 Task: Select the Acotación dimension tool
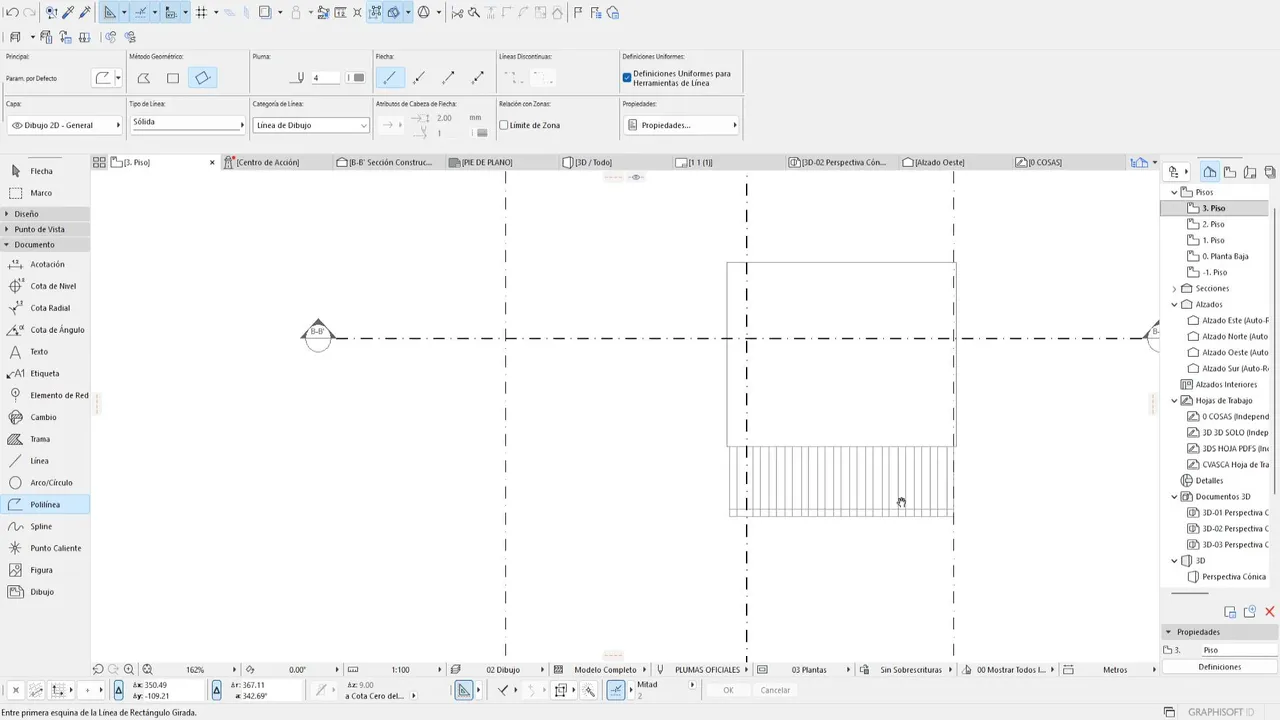[x=45, y=264]
